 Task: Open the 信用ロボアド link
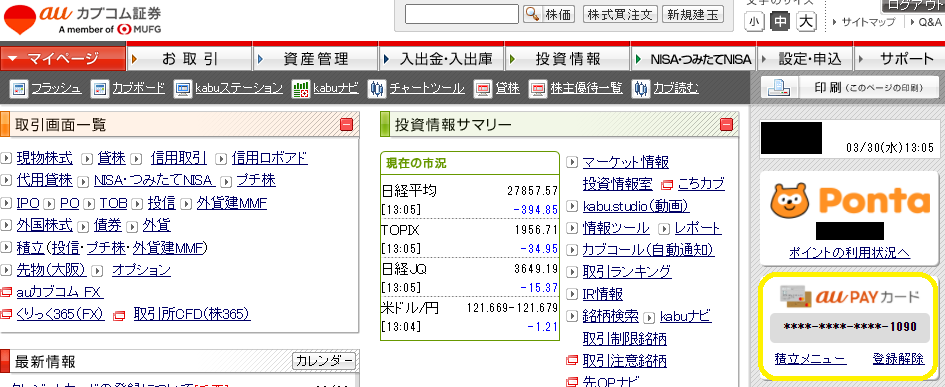click(269, 159)
